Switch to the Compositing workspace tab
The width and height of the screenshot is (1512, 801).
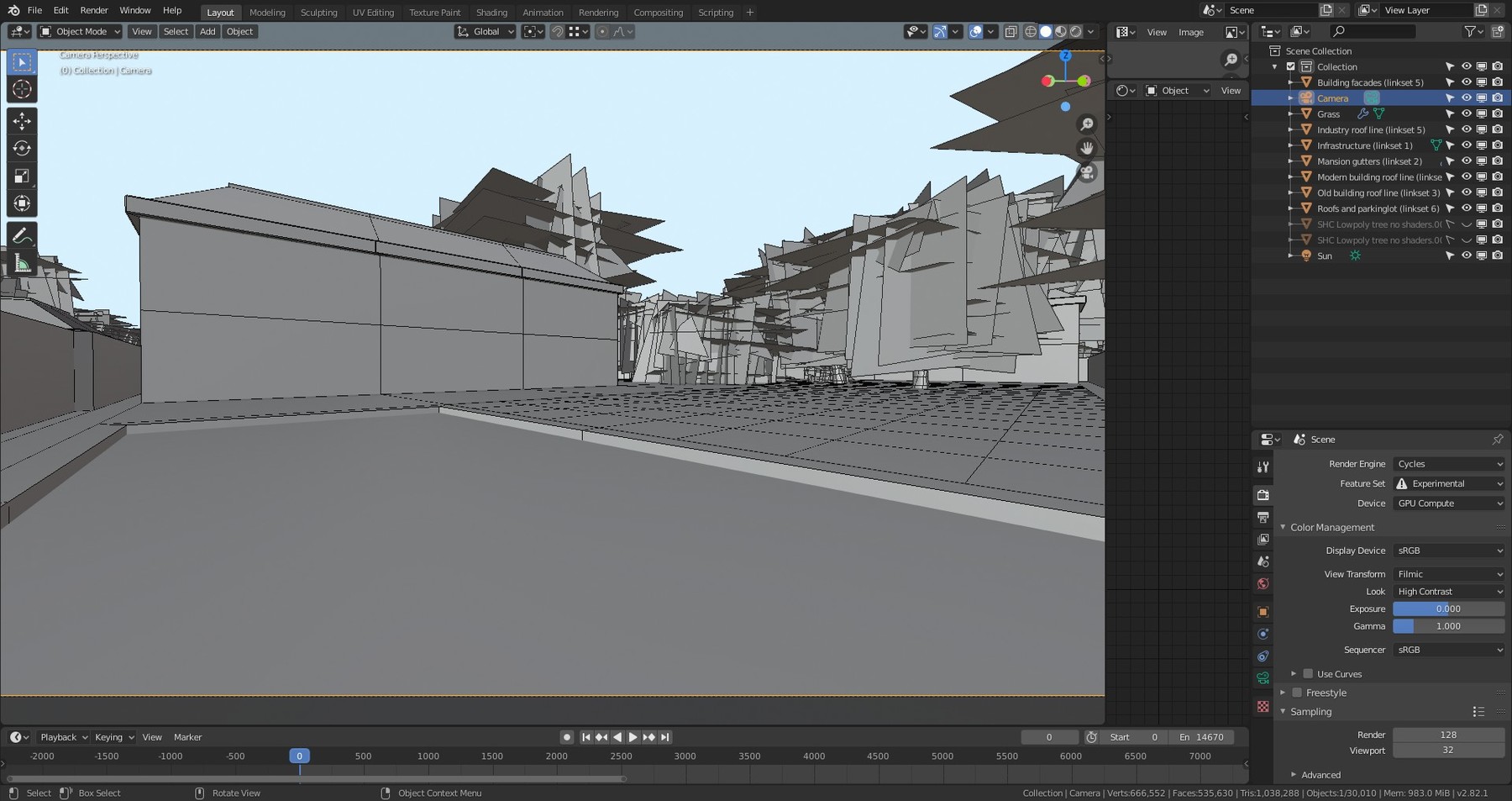[x=658, y=13]
